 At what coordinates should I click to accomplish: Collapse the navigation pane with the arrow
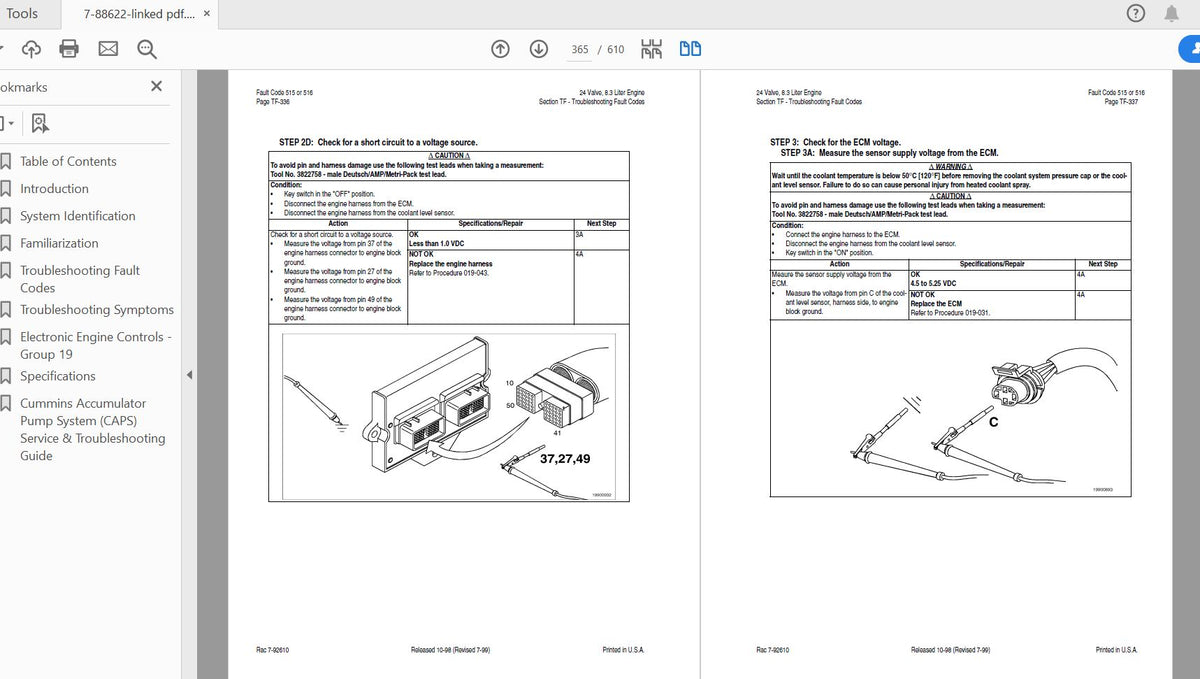(190, 376)
